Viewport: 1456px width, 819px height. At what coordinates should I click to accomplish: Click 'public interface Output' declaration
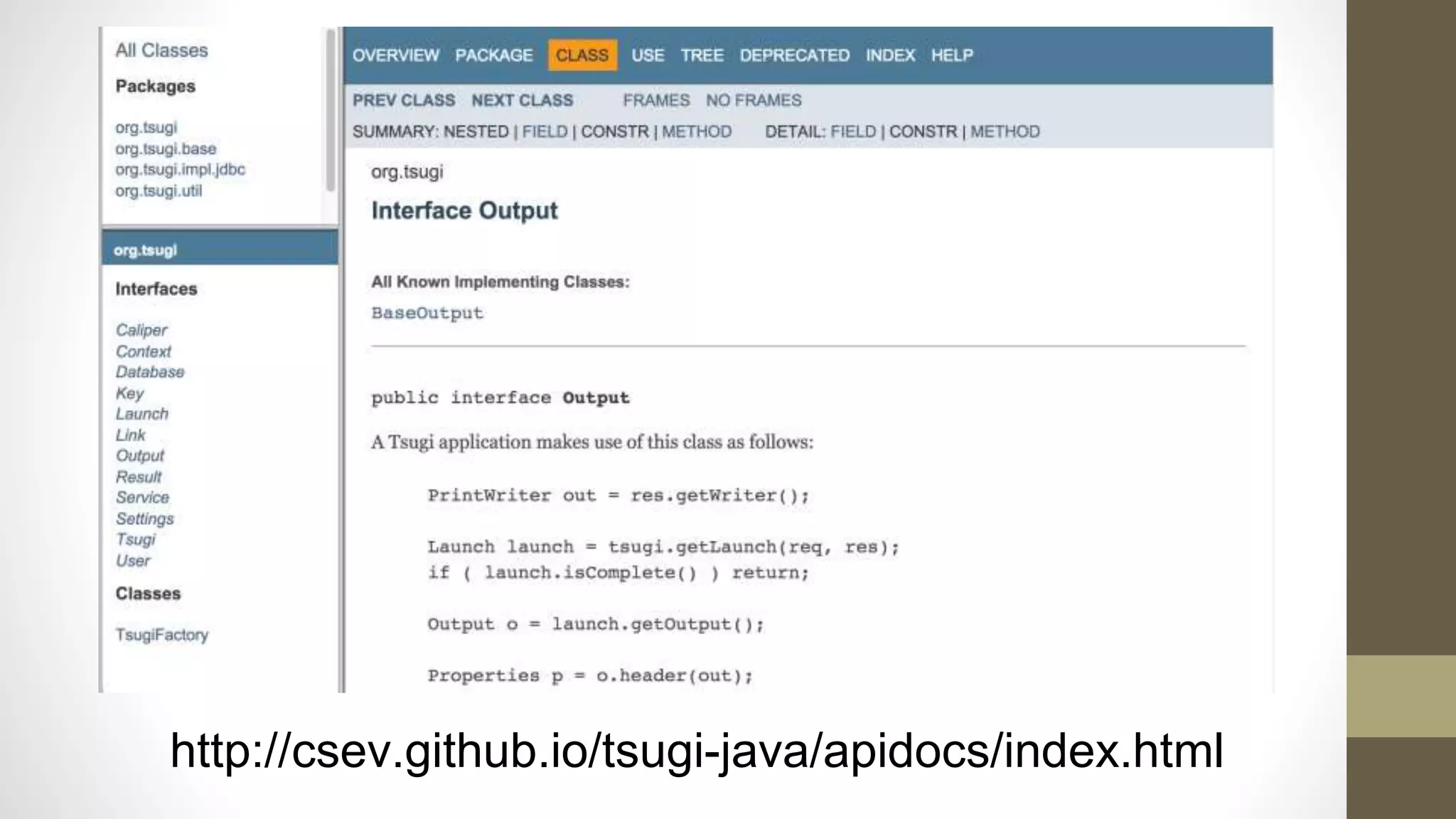pos(500,398)
